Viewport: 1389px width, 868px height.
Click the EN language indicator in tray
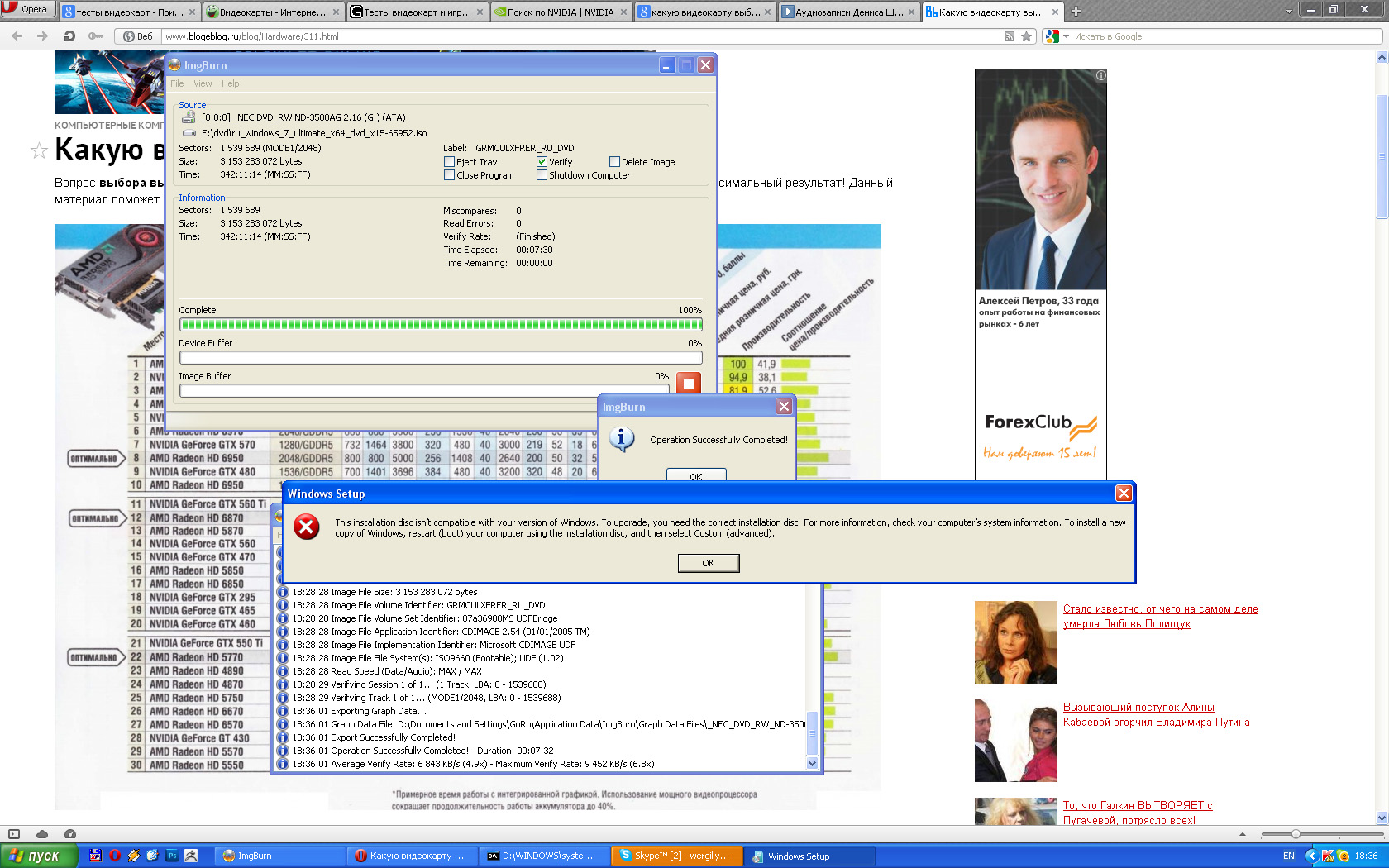point(1289,856)
